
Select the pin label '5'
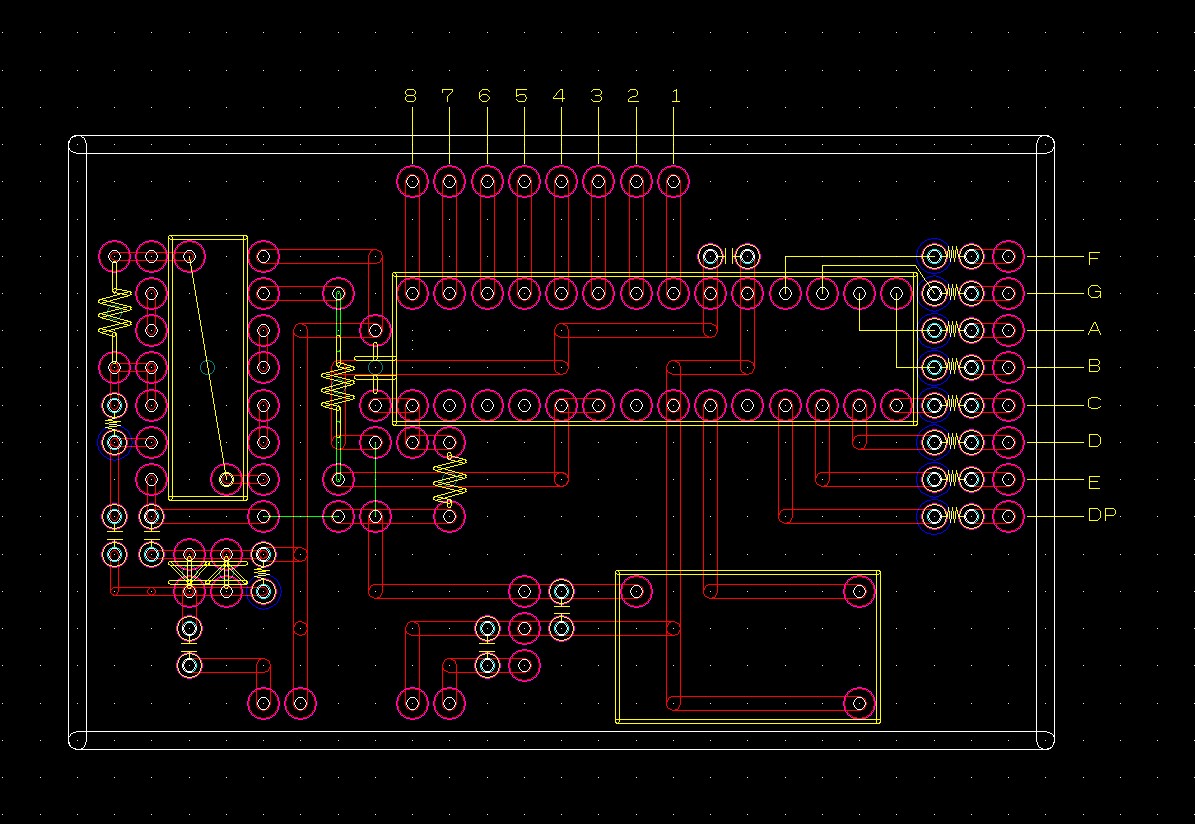pyautogui.click(x=521, y=96)
